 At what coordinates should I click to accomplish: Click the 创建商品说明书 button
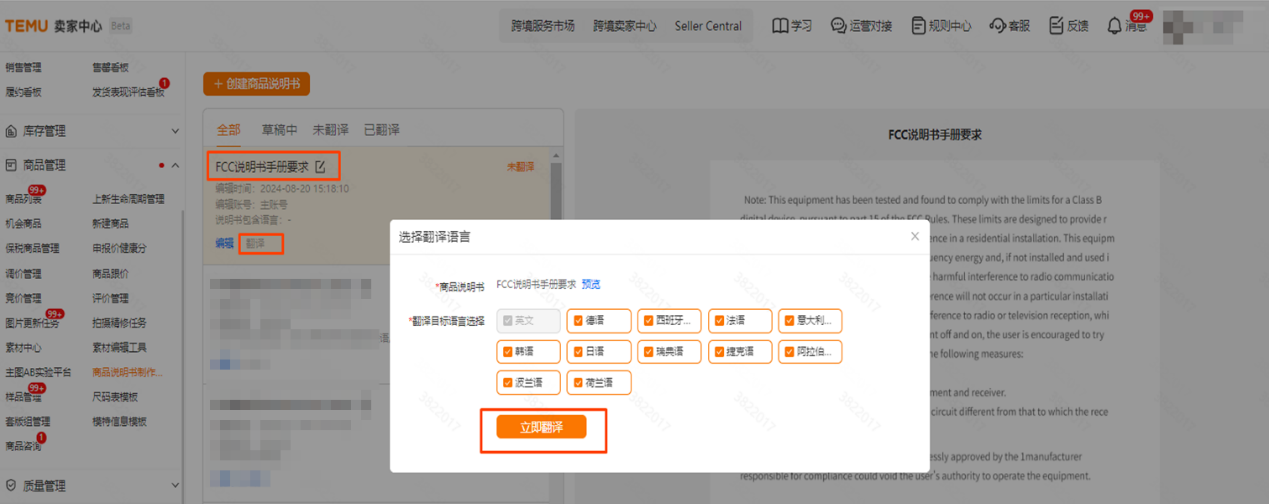tap(256, 84)
